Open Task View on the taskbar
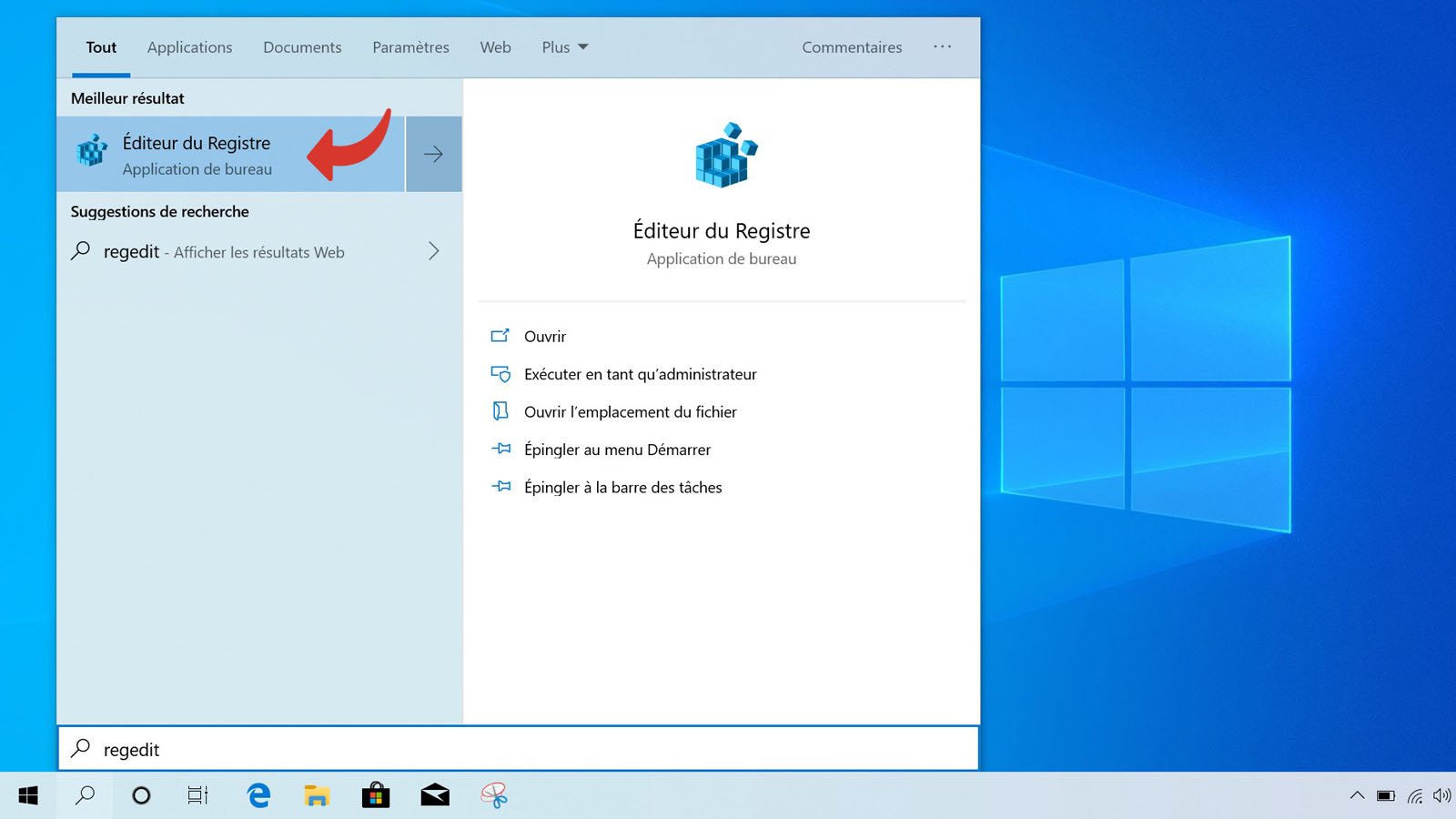The image size is (1456, 819). (197, 795)
